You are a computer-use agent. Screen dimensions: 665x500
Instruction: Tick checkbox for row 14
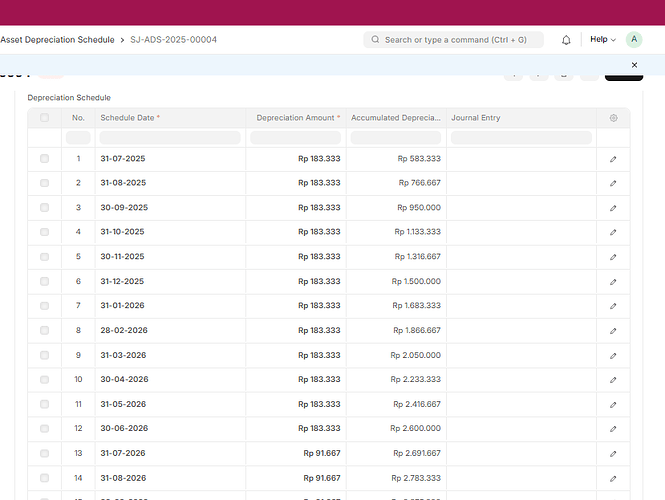pos(45,478)
